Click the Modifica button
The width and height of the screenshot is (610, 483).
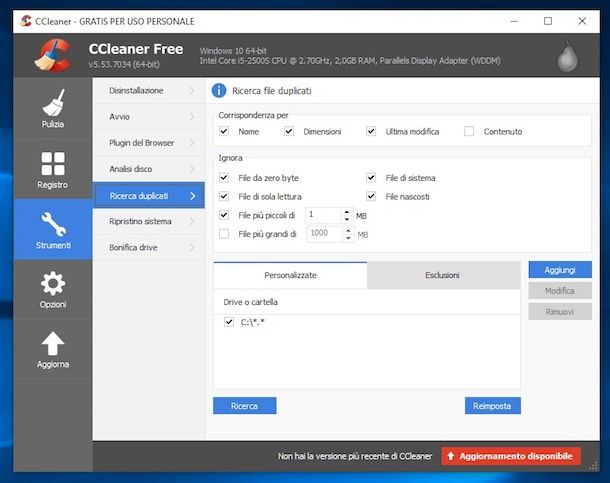tap(560, 291)
